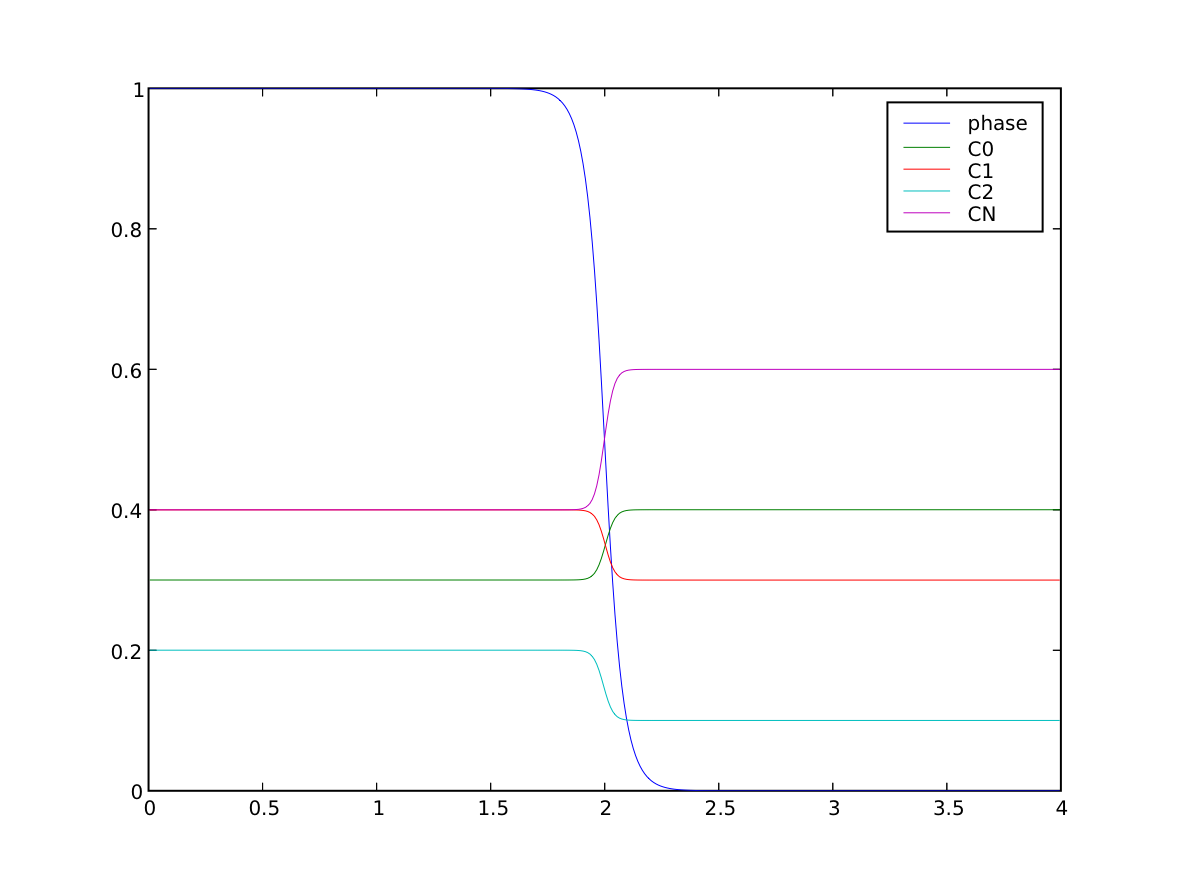Click the green line sample beside C0

click(x=926, y=148)
